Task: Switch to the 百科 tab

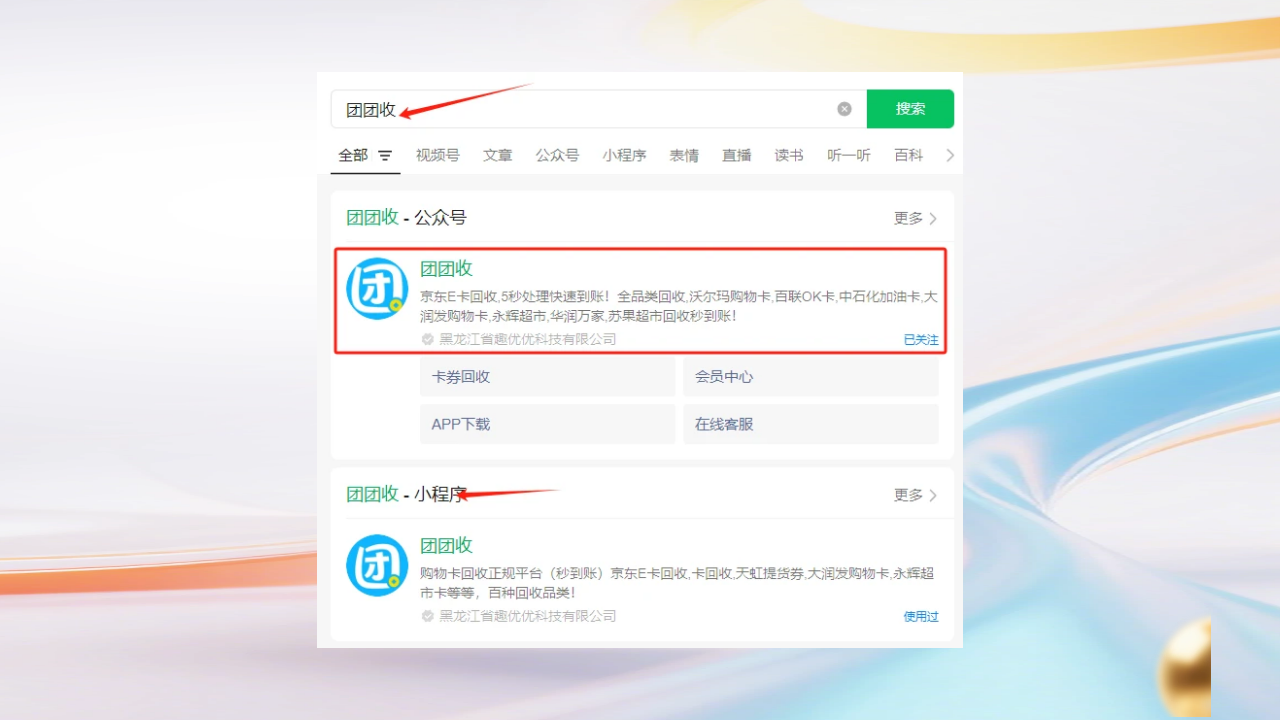Action: [909, 155]
